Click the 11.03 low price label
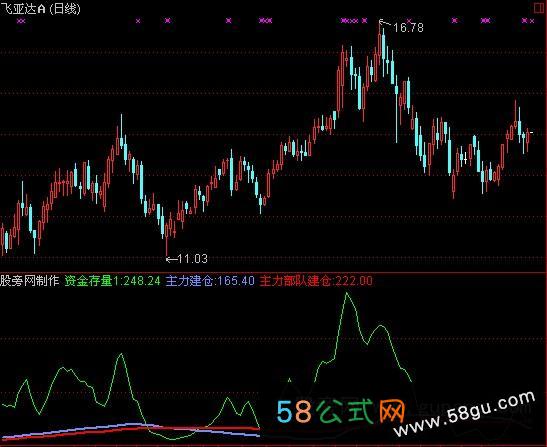The image size is (547, 447). 193,259
